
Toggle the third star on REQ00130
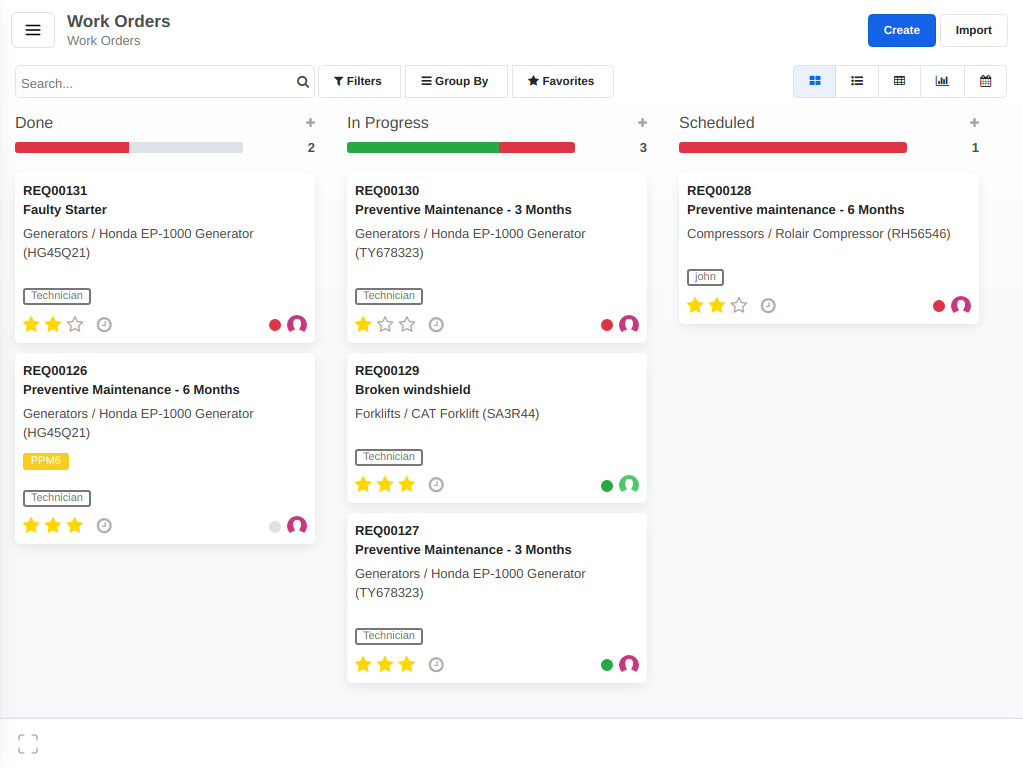(x=408, y=324)
